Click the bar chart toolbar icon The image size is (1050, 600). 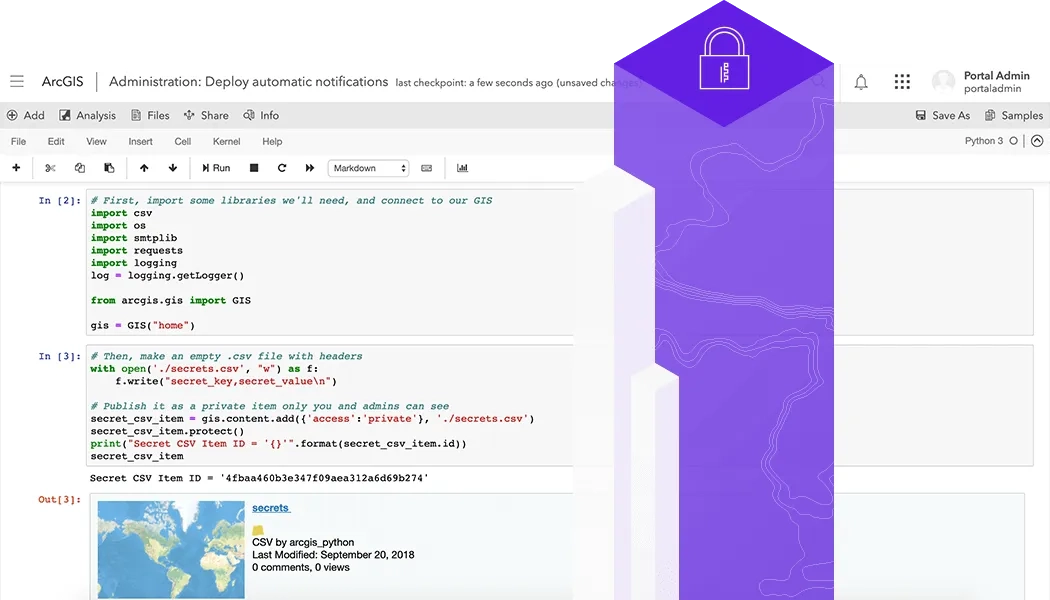(462, 168)
